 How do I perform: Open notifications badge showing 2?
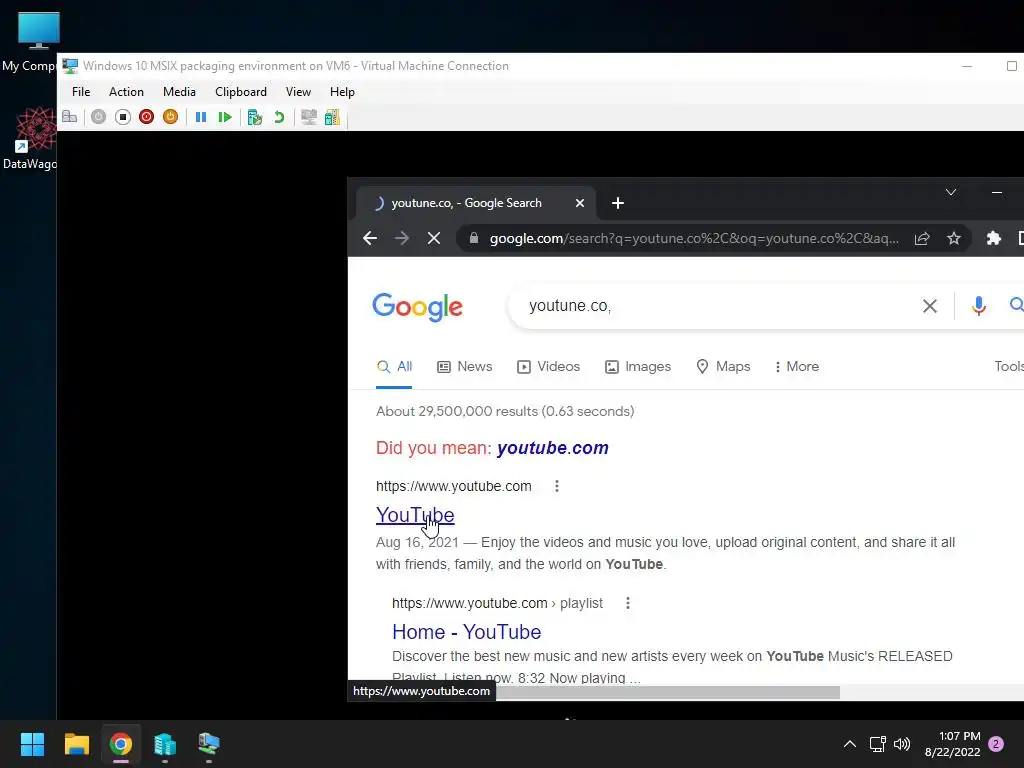[996, 744]
